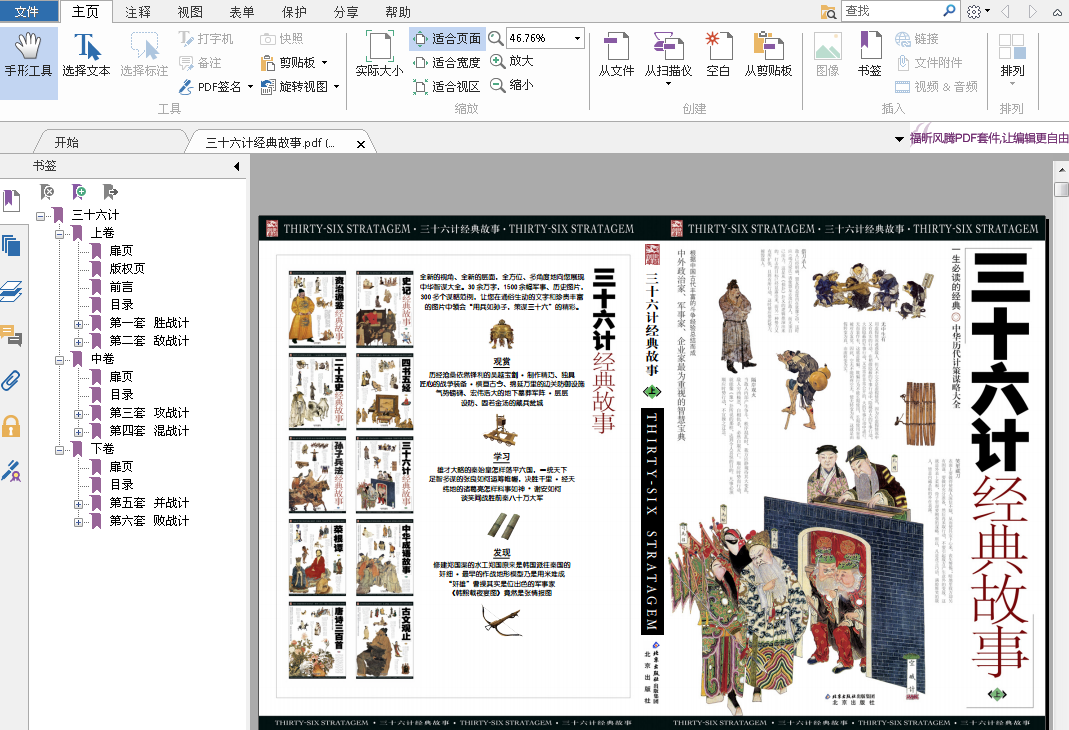This screenshot has height=730, width=1069.
Task: Switch to the 主页 ribbon tab
Action: pyautogui.click(x=86, y=12)
